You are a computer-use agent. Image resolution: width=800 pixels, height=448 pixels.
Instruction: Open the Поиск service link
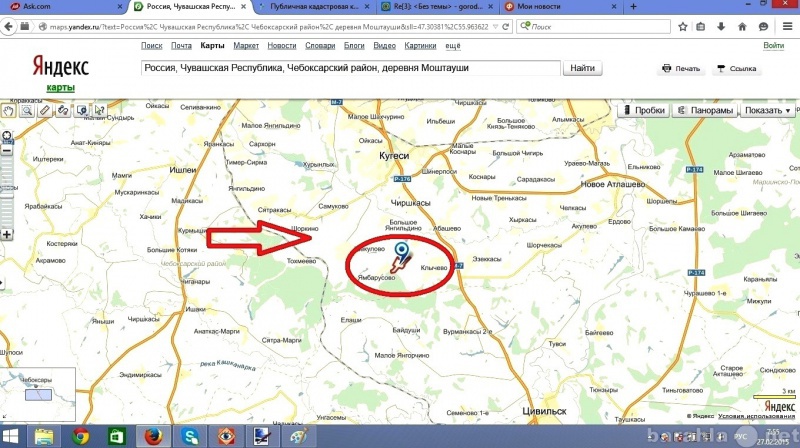pos(152,46)
